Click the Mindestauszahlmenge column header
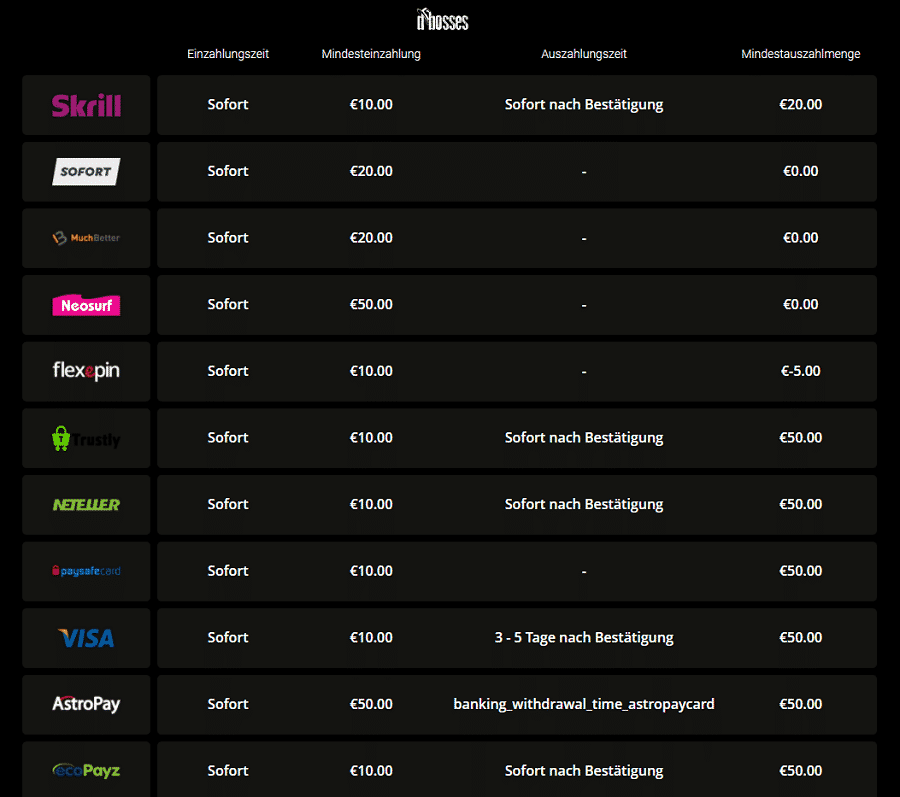 tap(800, 54)
